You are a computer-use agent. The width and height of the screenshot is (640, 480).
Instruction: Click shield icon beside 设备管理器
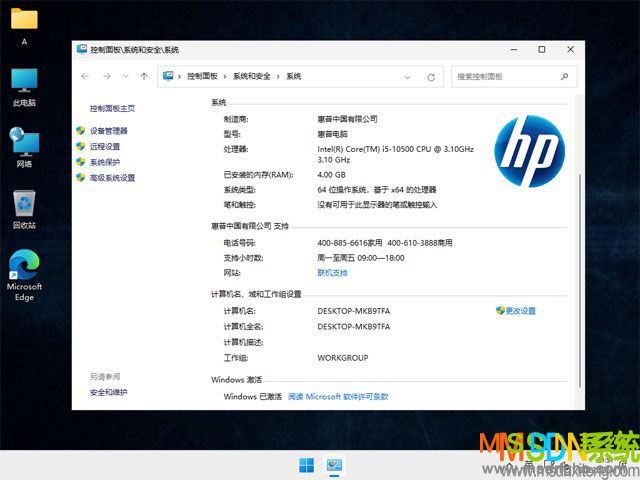80,131
